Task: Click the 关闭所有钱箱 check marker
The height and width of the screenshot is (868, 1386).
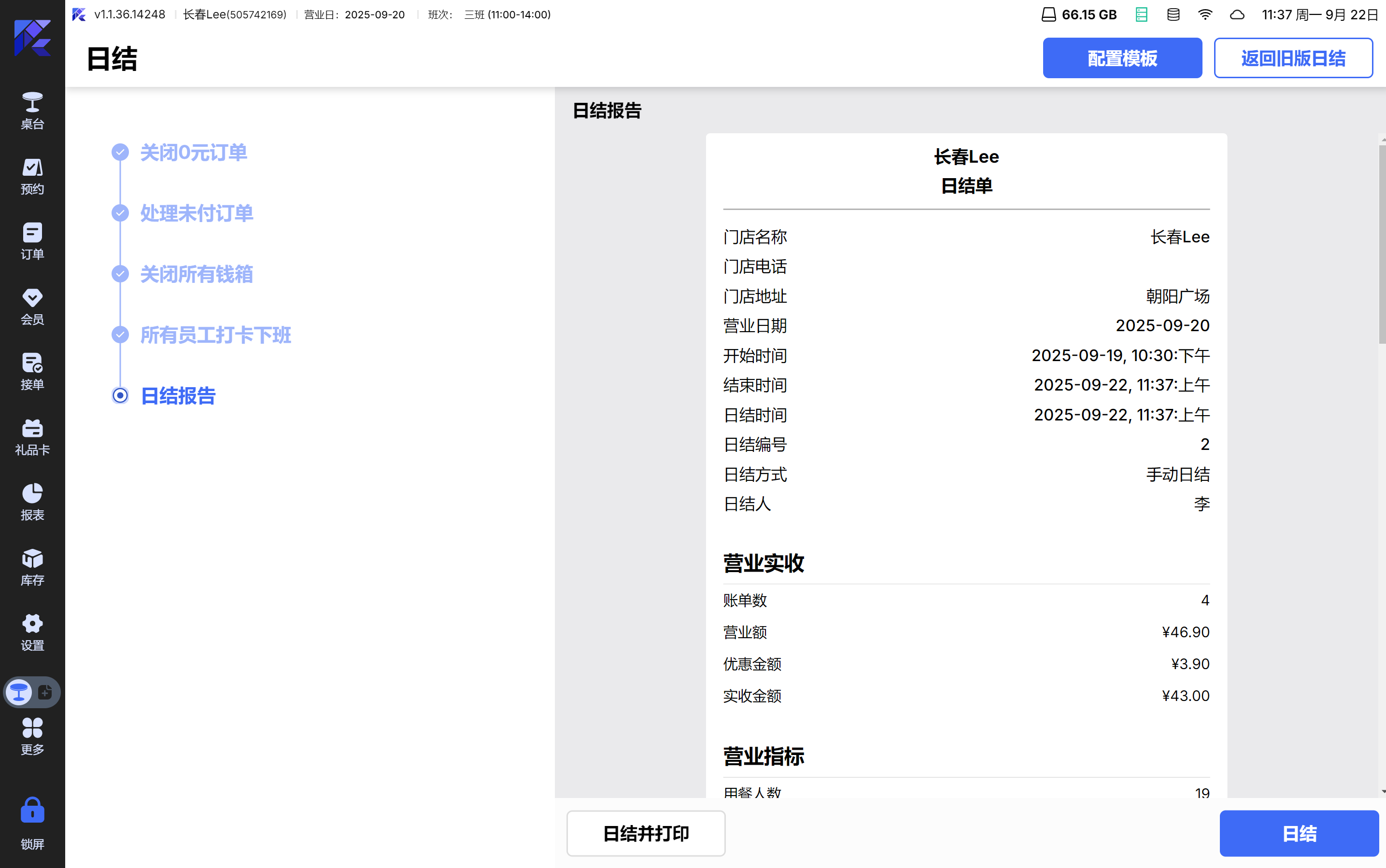Action: pyautogui.click(x=120, y=274)
